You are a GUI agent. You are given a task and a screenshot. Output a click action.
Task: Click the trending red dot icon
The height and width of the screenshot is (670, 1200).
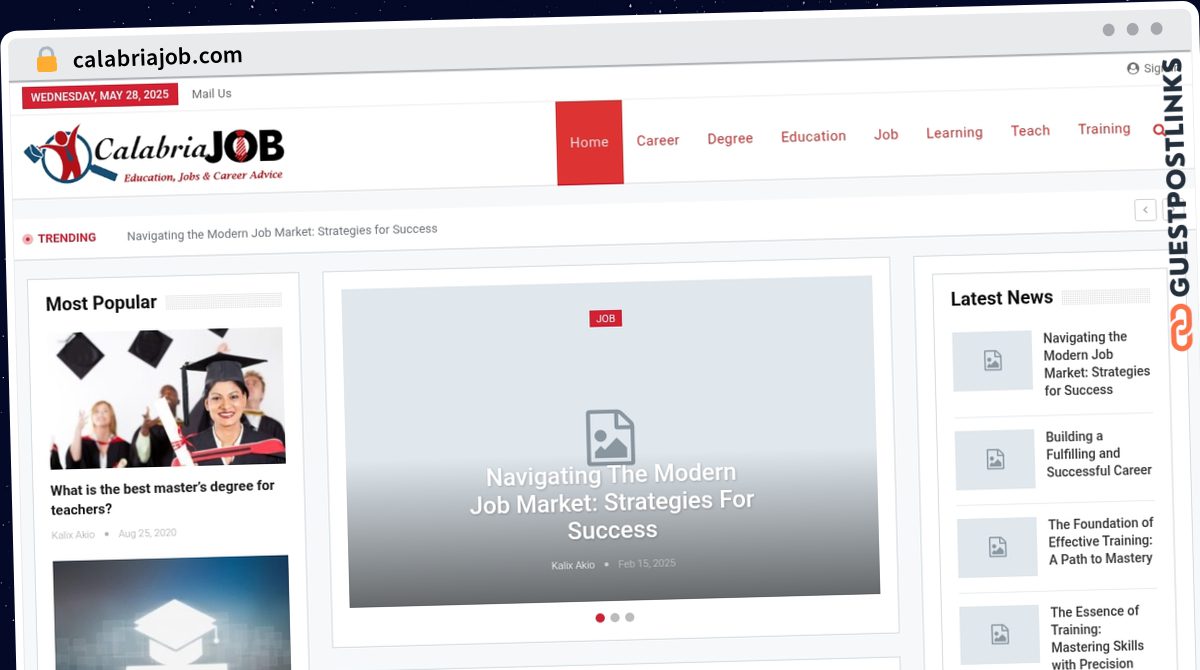pos(28,239)
